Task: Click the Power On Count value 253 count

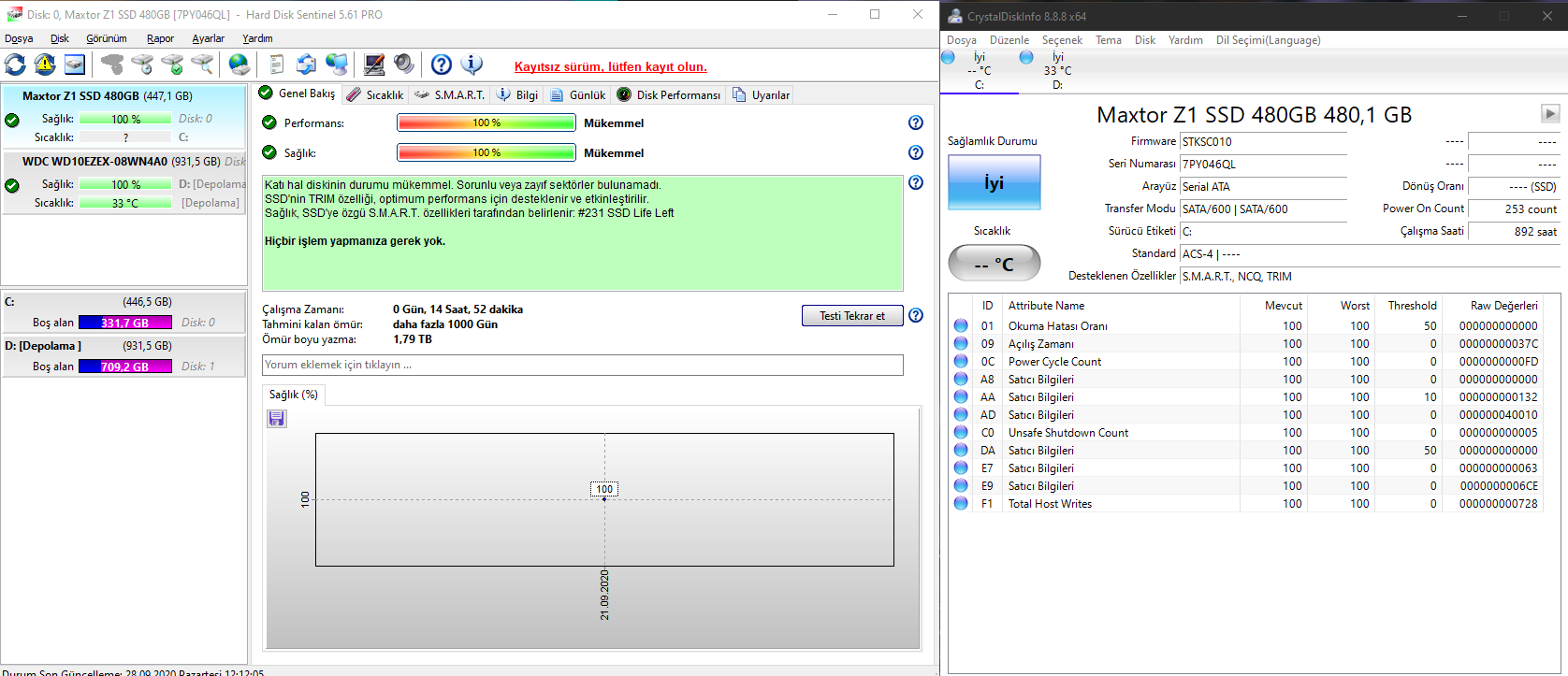Action: (x=1514, y=209)
